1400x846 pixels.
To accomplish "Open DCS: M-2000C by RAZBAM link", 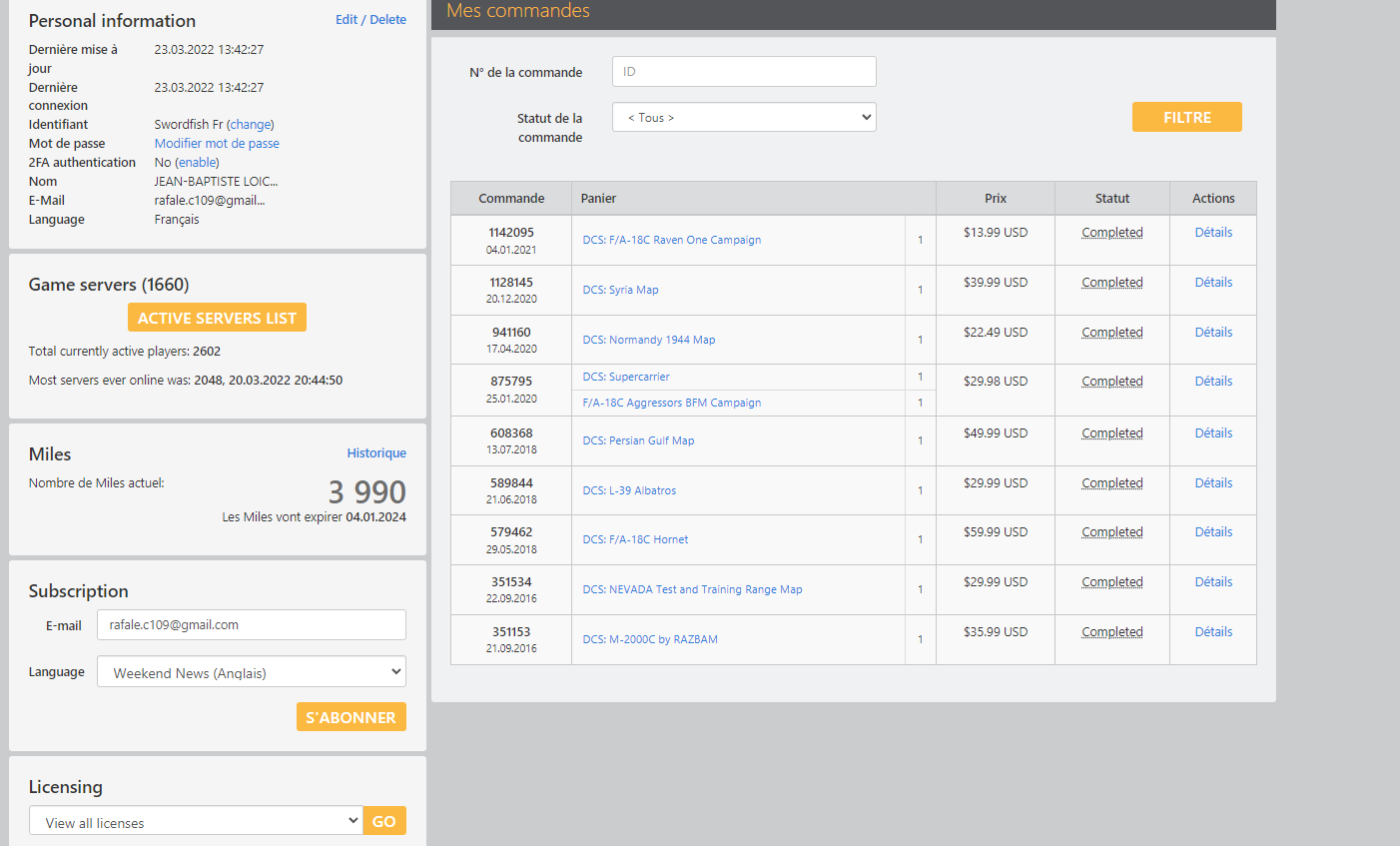I will (651, 639).
